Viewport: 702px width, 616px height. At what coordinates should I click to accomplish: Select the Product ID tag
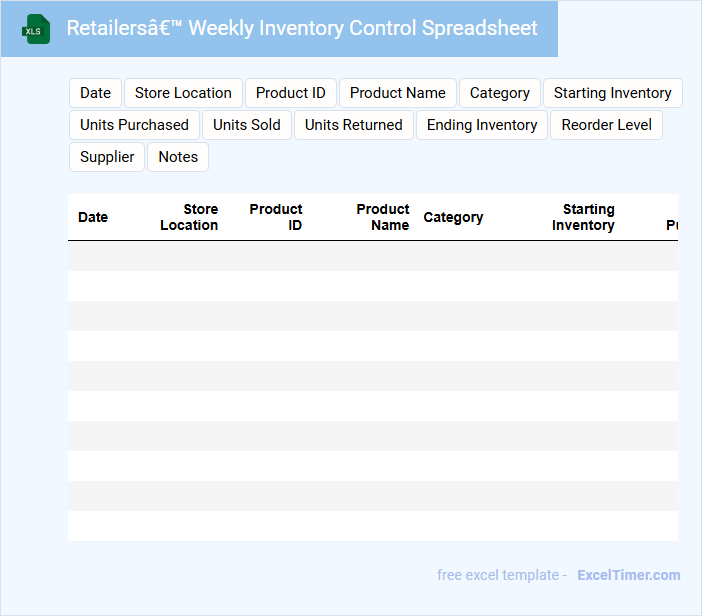pyautogui.click(x=290, y=93)
